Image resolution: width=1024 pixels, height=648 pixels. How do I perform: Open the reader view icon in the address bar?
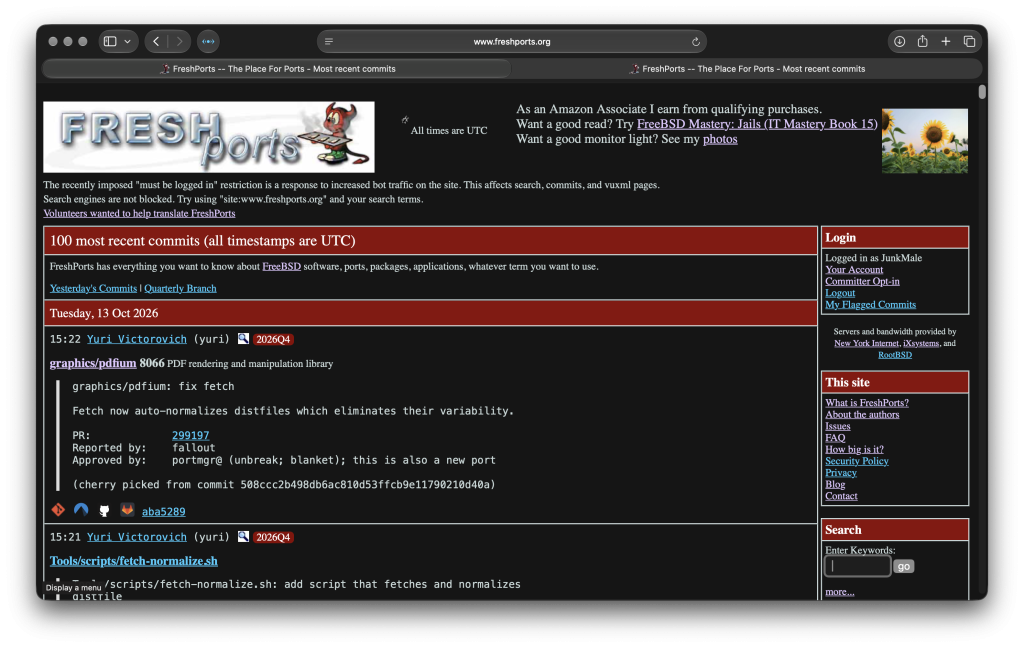[328, 41]
